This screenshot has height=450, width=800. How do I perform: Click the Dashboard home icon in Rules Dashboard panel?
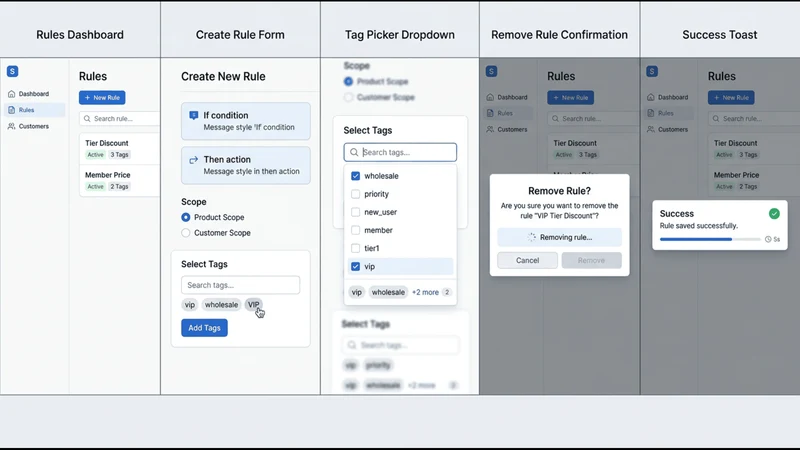click(x=11, y=94)
